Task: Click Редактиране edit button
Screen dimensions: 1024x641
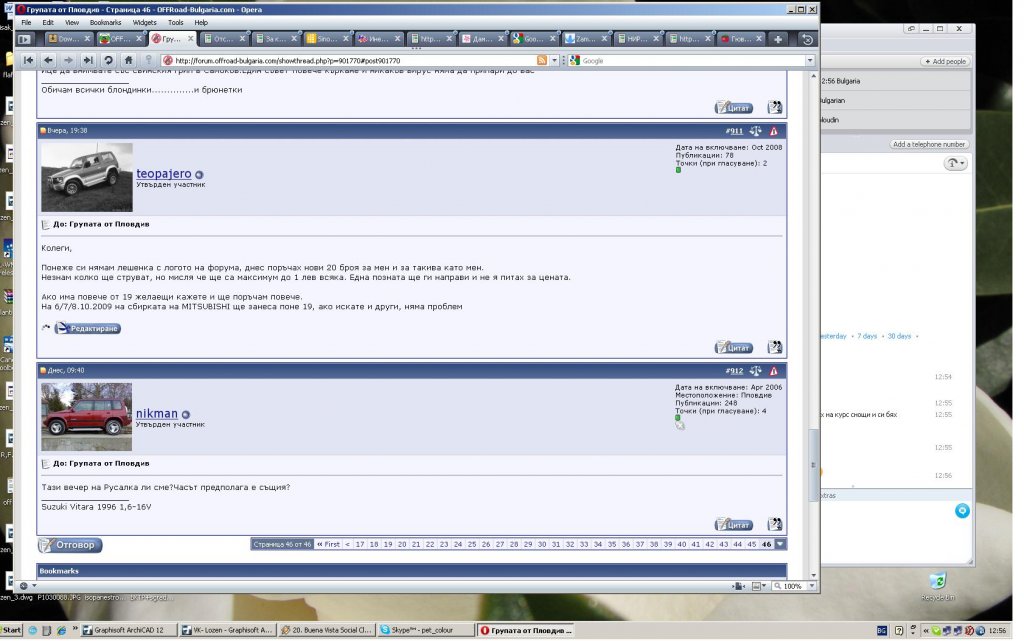Action: (x=88, y=328)
